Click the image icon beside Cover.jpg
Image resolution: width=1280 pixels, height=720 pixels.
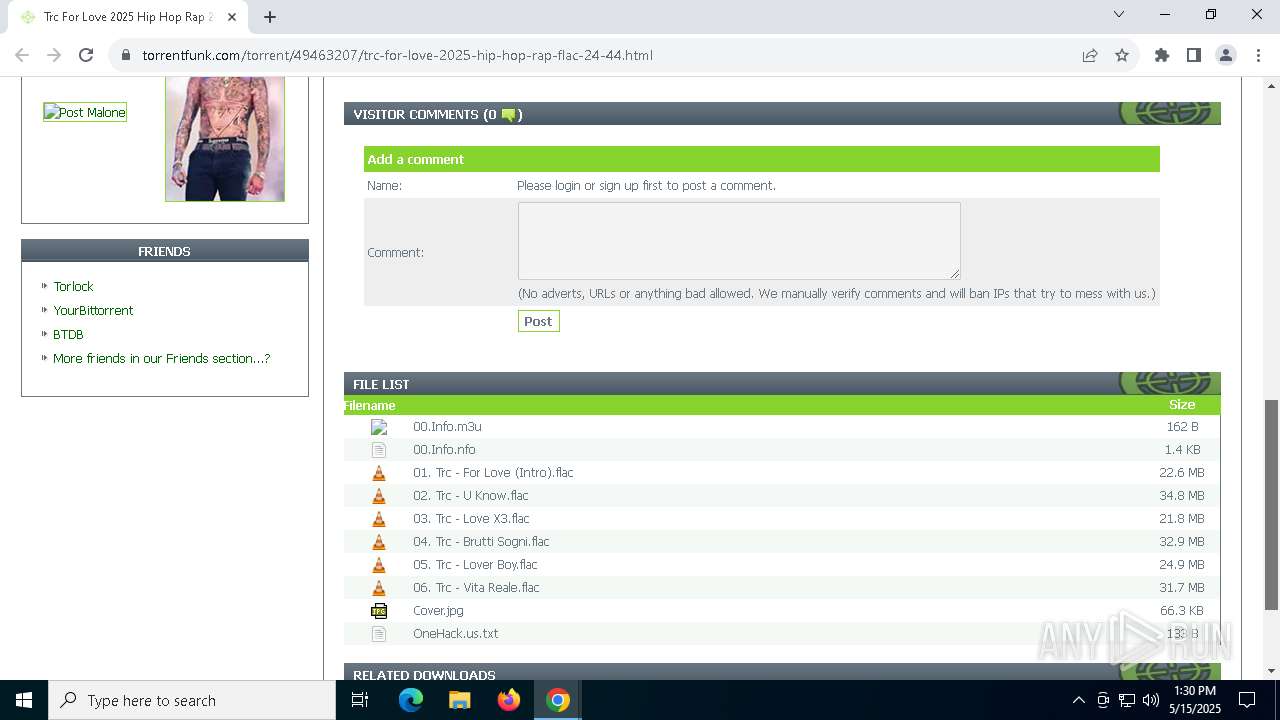pos(379,611)
